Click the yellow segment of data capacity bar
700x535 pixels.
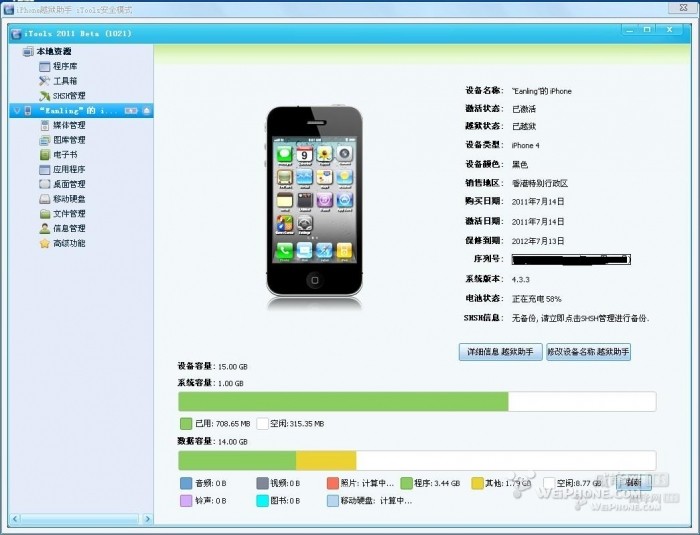tap(326, 460)
